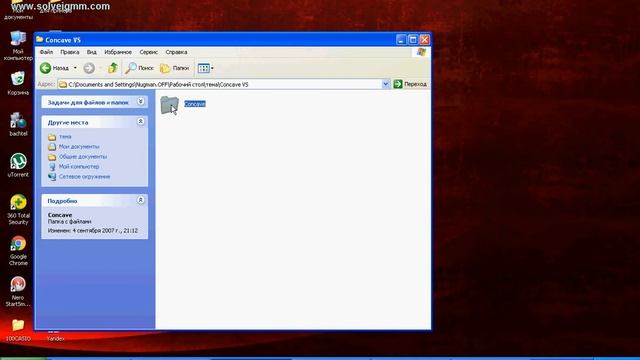Open the Избранное menu
The height and width of the screenshot is (360, 640).
click(118, 52)
